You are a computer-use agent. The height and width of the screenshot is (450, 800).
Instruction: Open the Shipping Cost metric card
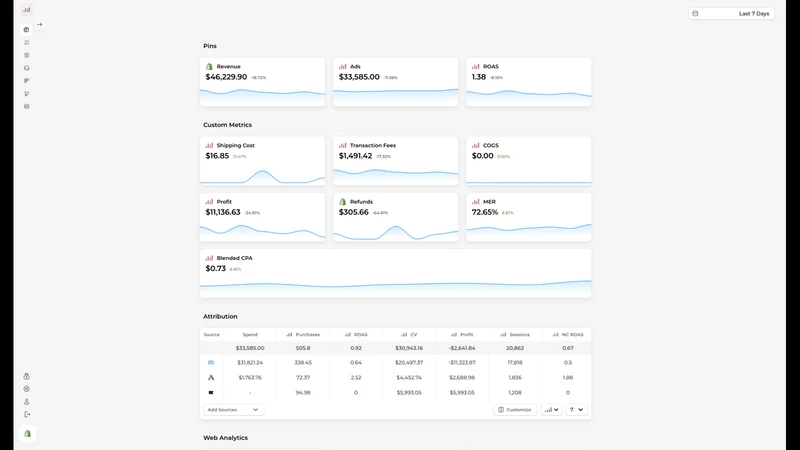coord(262,161)
